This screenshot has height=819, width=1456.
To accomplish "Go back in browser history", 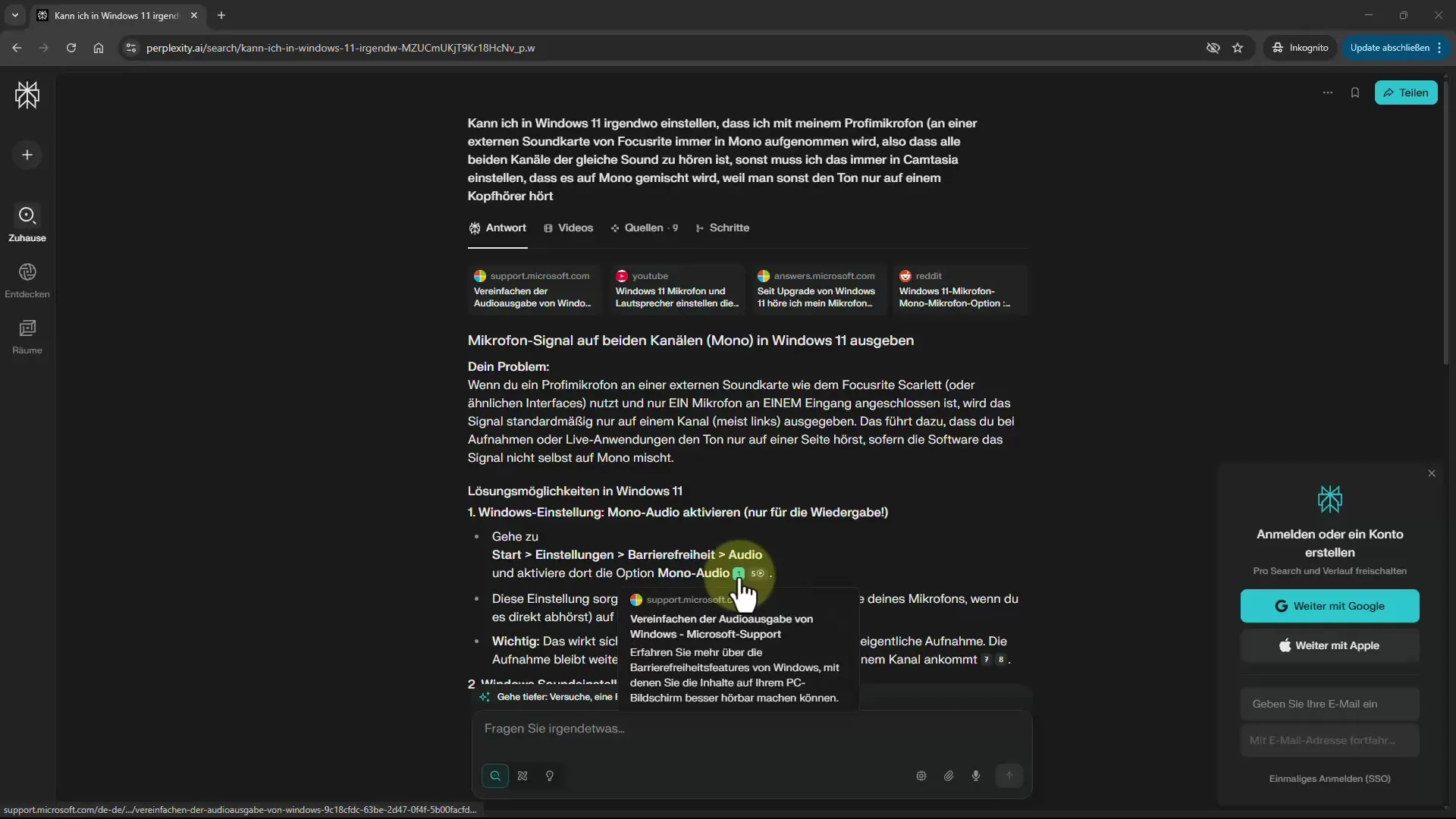I will [x=17, y=48].
